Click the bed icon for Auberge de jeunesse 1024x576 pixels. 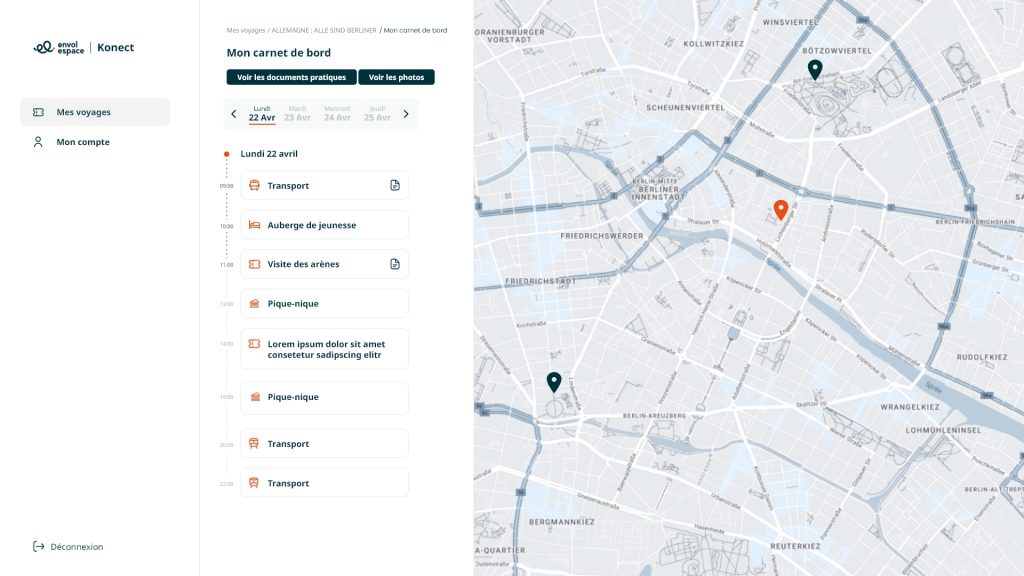(x=254, y=225)
